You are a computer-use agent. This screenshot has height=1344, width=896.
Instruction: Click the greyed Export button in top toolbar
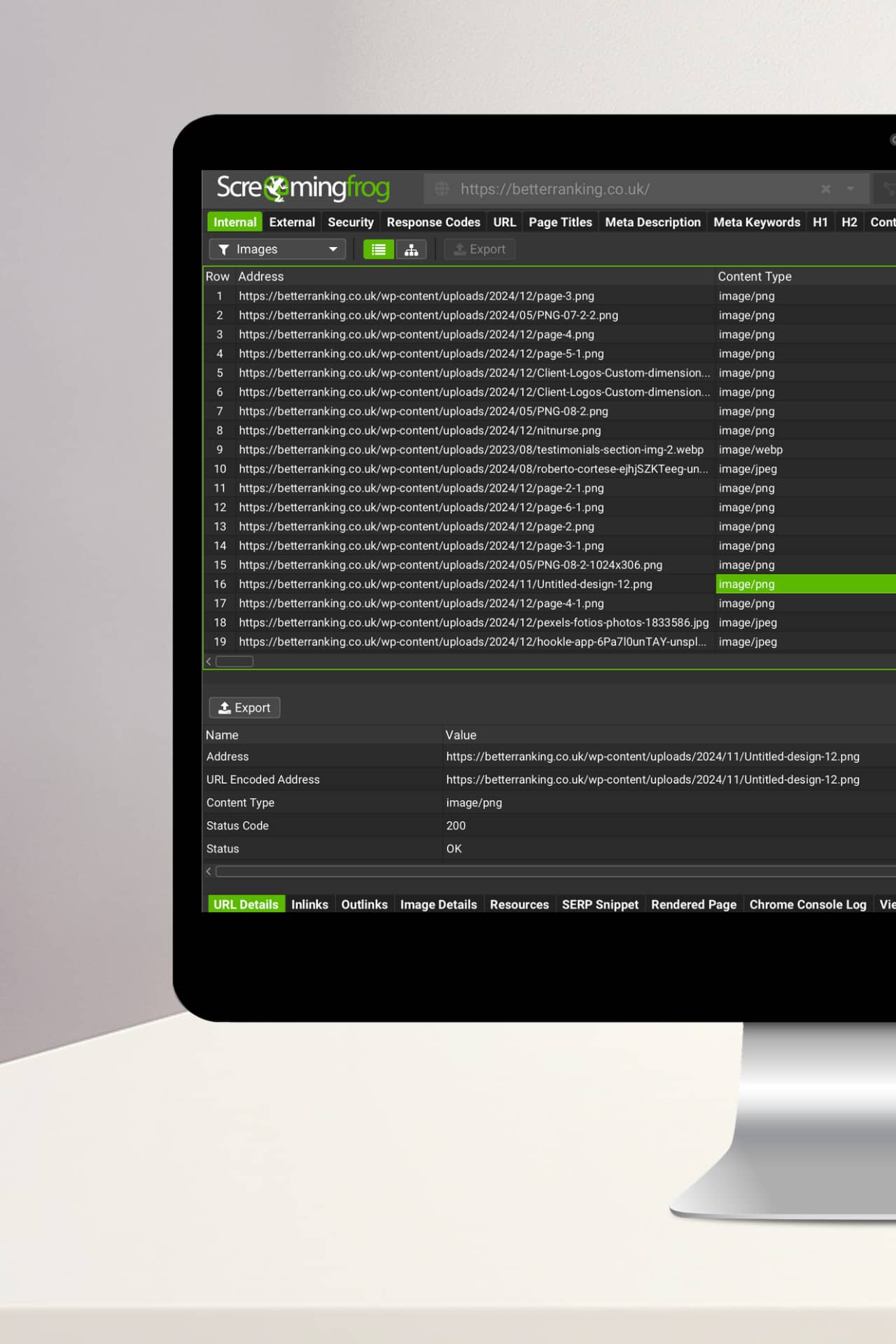tap(479, 249)
